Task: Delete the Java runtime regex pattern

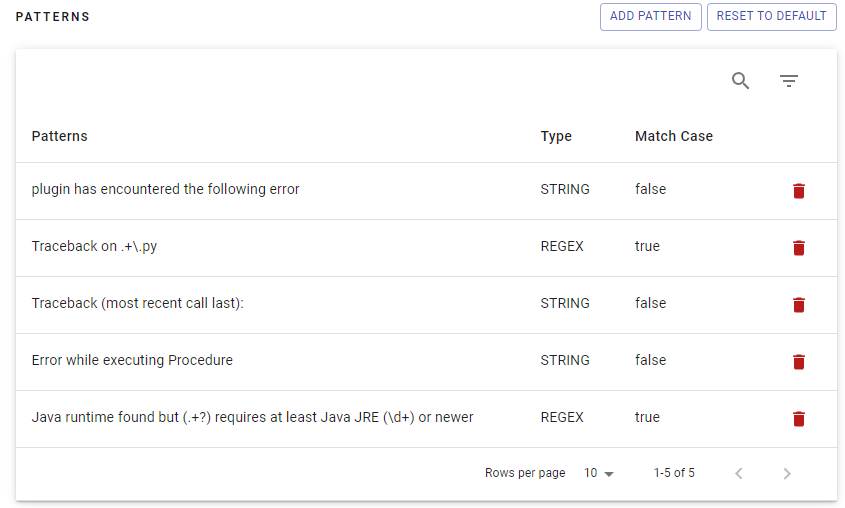Action: (x=798, y=419)
